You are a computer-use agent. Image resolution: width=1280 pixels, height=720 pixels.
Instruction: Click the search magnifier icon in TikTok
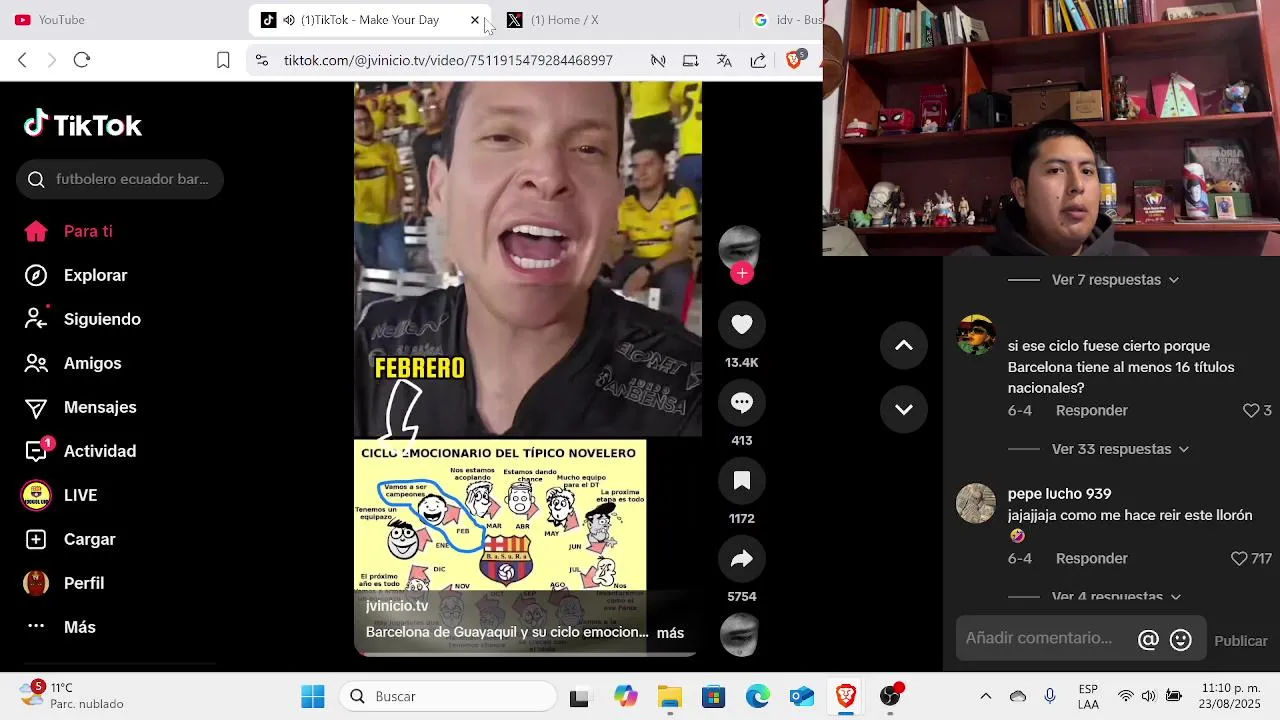tap(37, 179)
